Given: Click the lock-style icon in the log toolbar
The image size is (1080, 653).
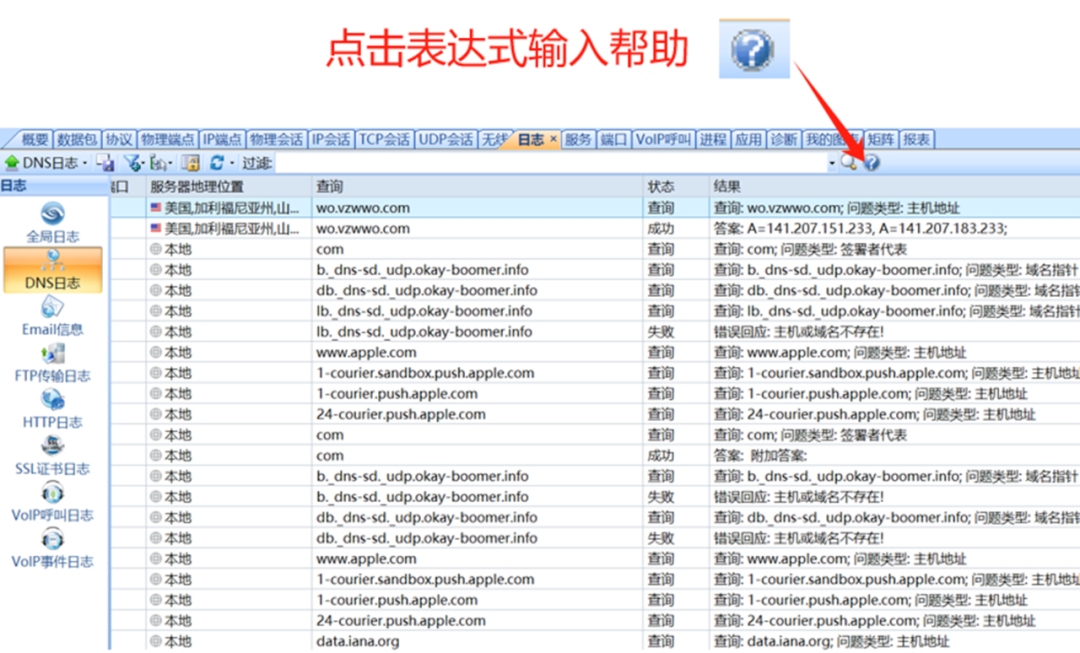Looking at the screenshot, I should pyautogui.click(x=191, y=163).
